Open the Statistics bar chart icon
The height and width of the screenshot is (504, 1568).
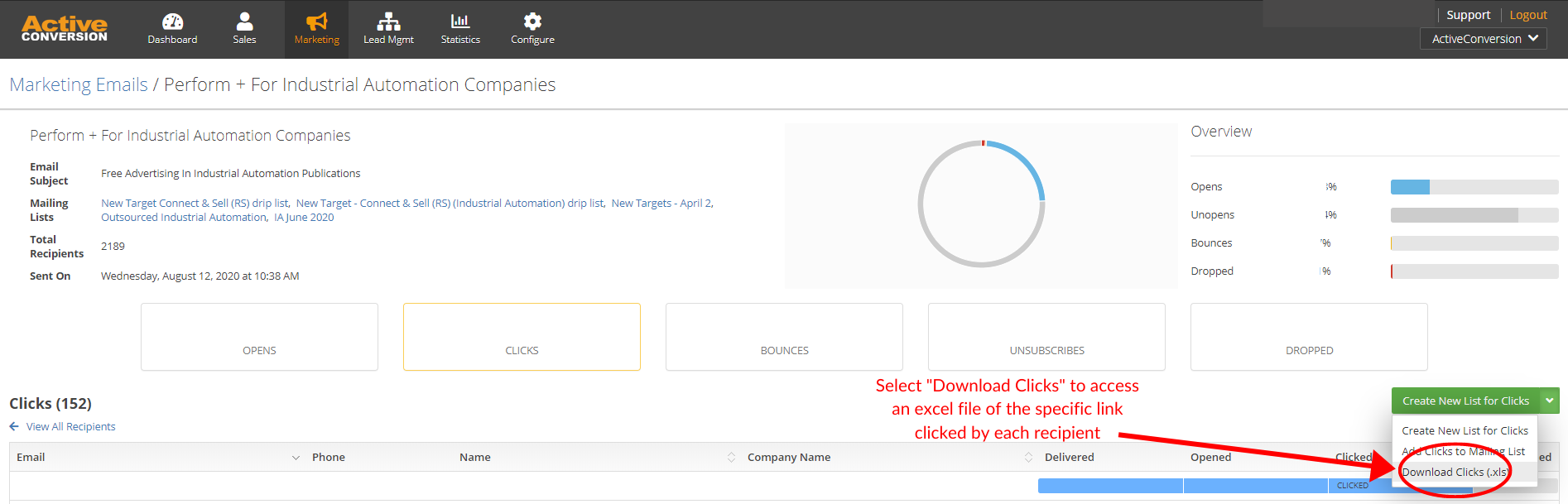pyautogui.click(x=460, y=22)
